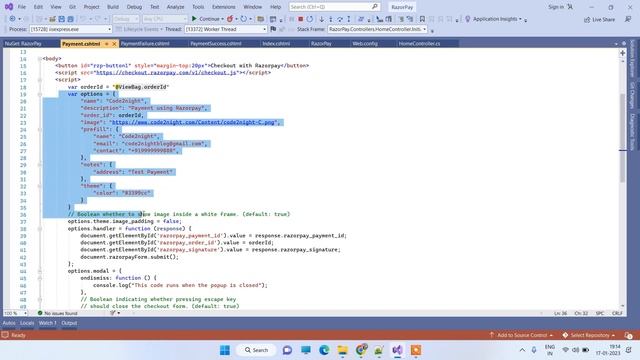Close the Payment.cshtml tab
The width and height of the screenshot is (640, 360).
click(x=114, y=44)
